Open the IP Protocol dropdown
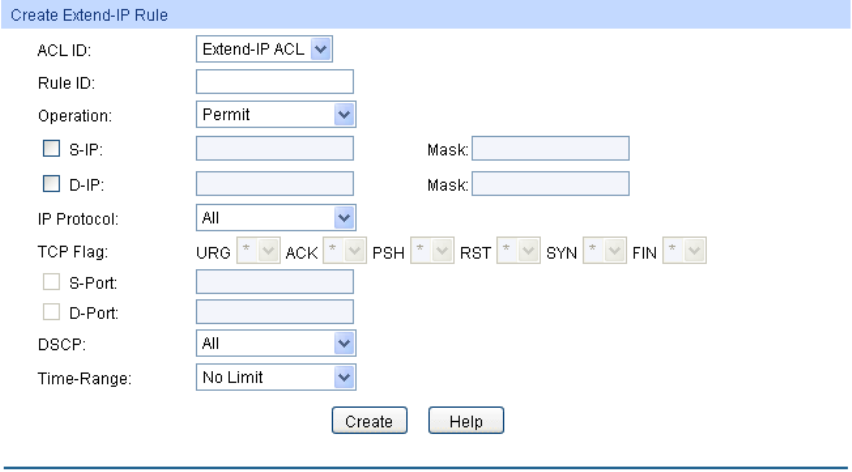 [x=276, y=218]
